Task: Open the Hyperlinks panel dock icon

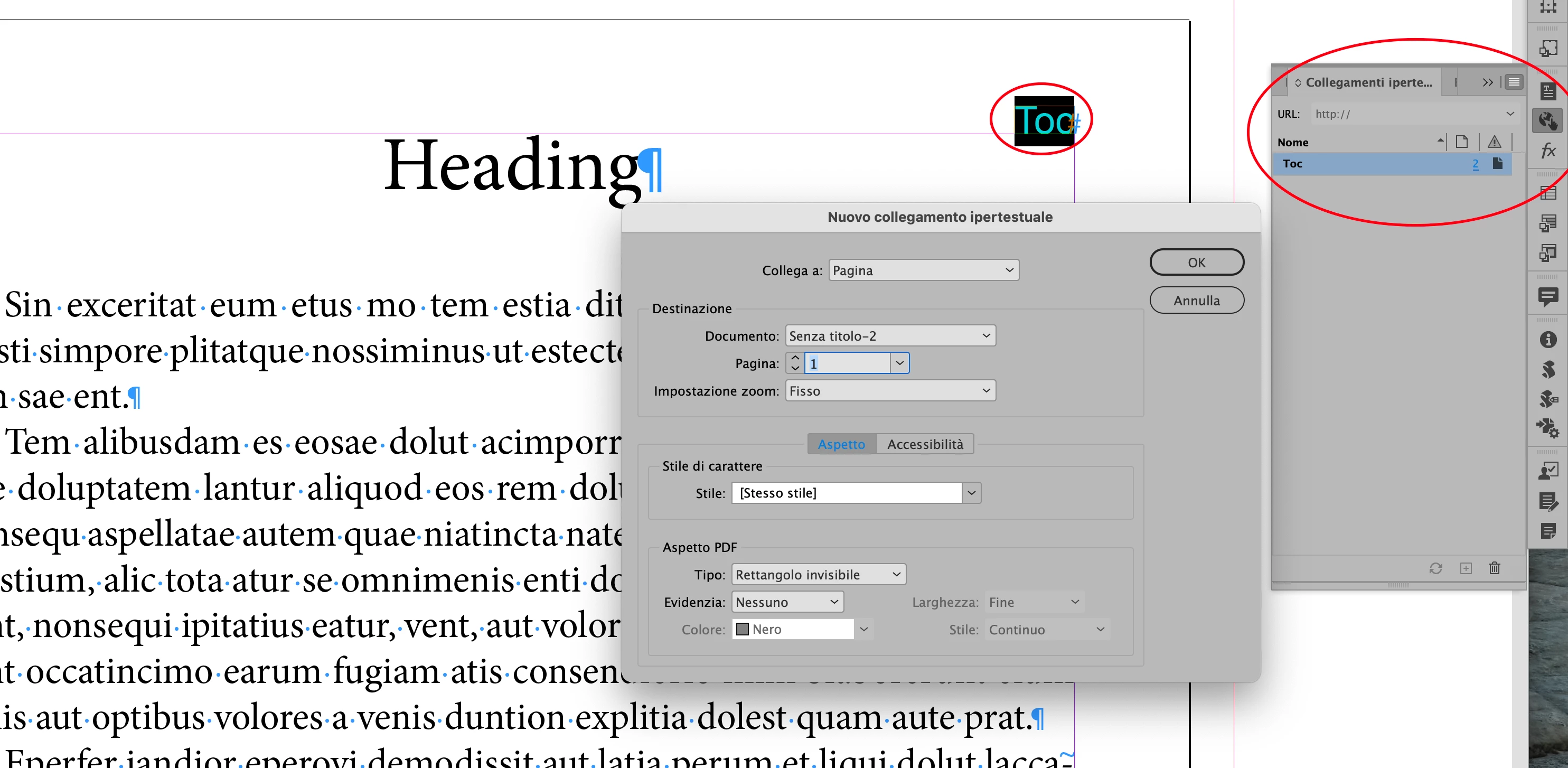Action: (x=1547, y=120)
